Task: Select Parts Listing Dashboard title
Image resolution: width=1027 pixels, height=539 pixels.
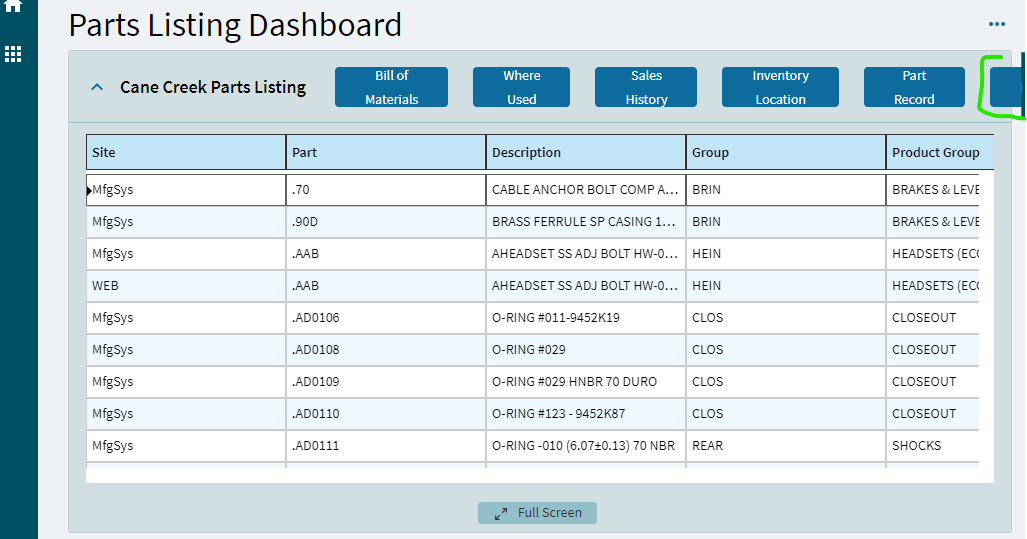Action: [x=235, y=26]
